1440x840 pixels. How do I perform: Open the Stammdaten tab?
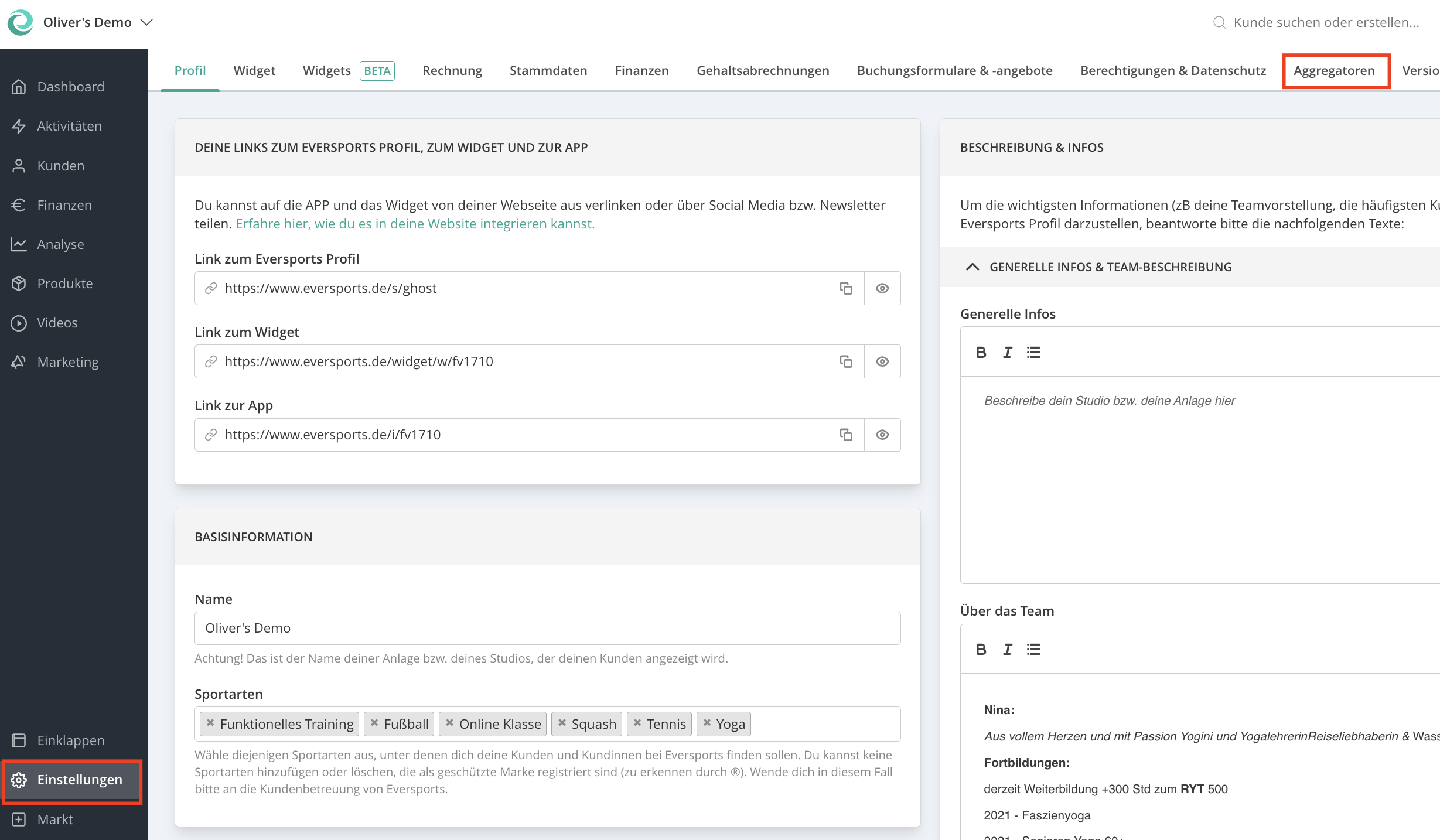pos(548,70)
